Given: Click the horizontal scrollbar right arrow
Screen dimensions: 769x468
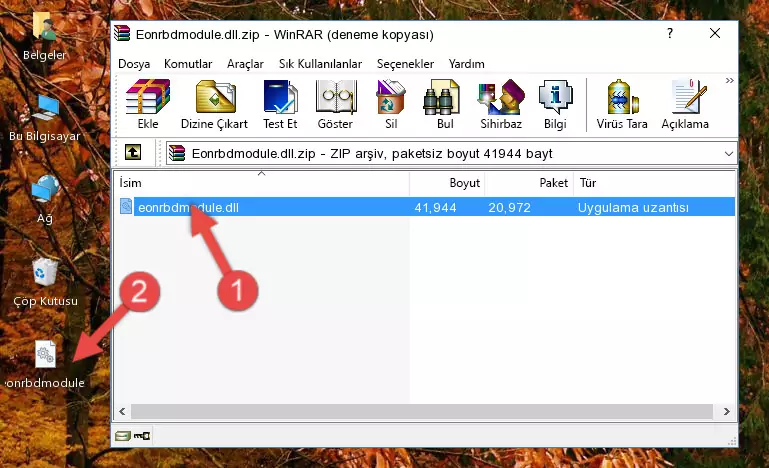Looking at the screenshot, I should (x=727, y=412).
